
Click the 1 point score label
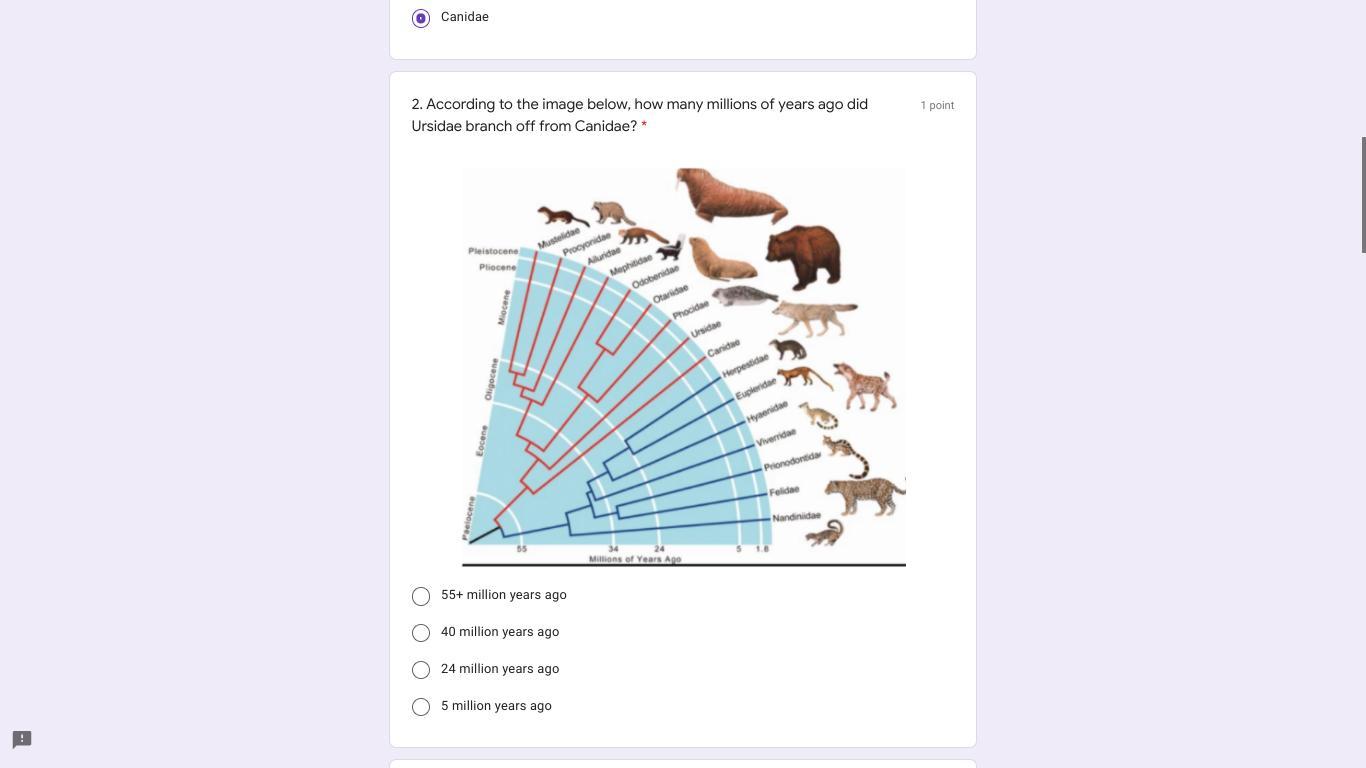click(937, 105)
